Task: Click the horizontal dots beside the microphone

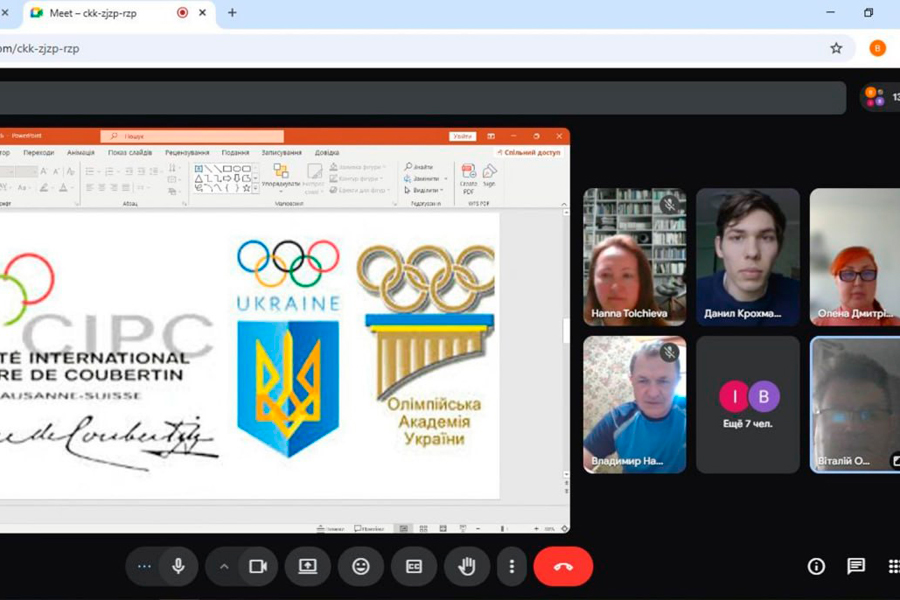Action: 144,567
